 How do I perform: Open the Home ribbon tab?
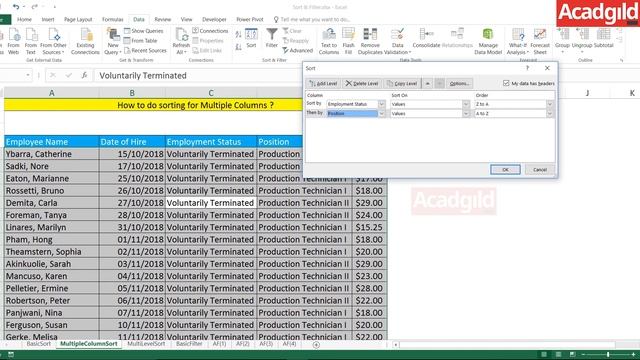coord(24,20)
